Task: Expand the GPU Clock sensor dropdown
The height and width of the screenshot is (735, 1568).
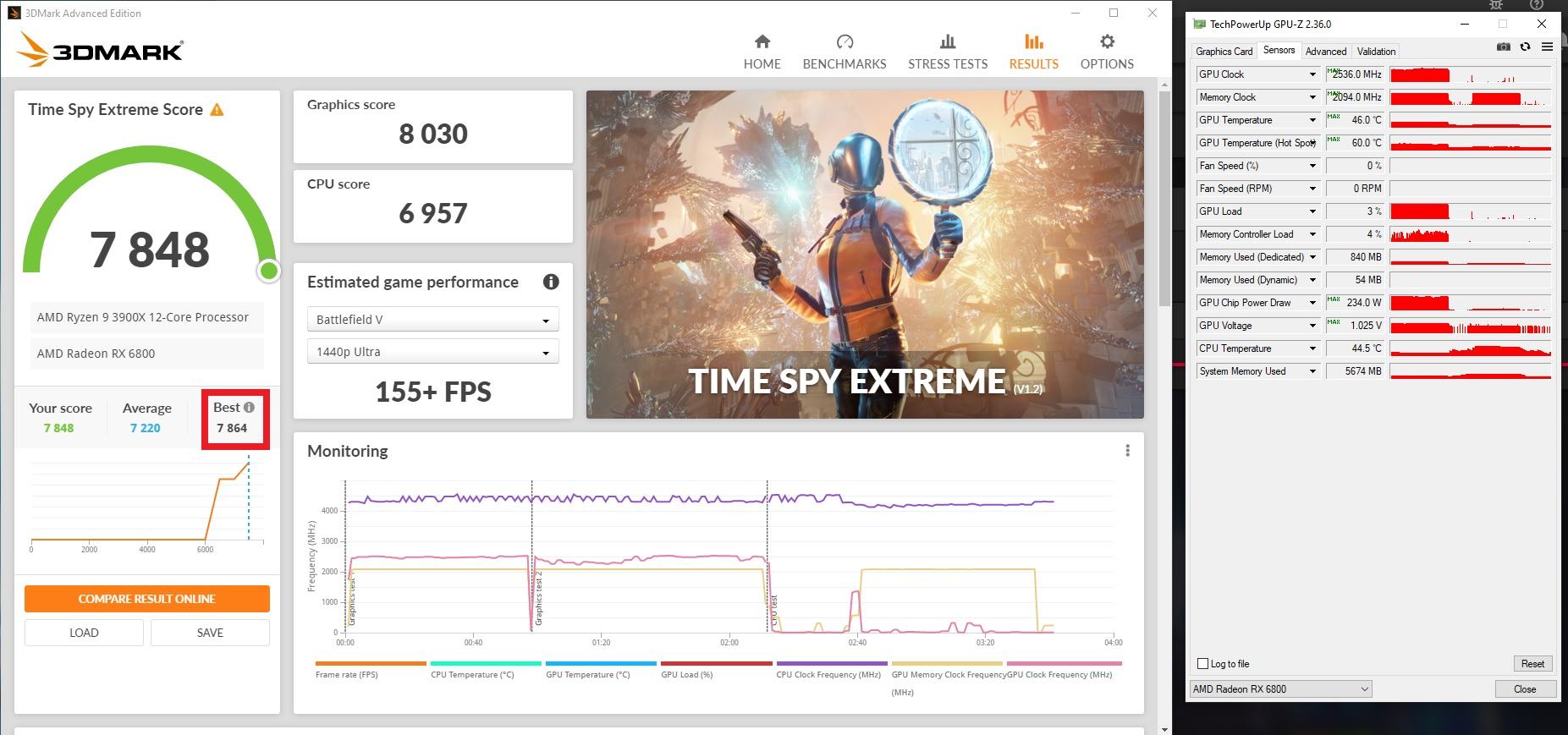Action: 1312,74
